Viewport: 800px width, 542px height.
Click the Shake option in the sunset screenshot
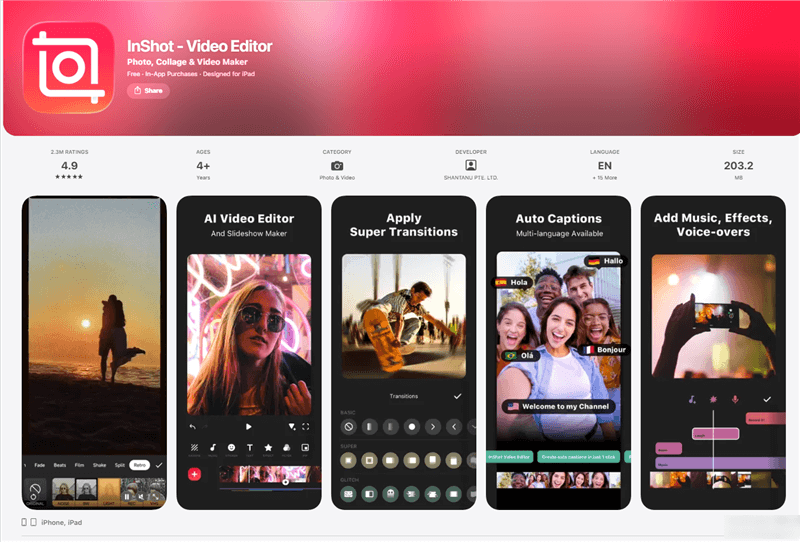click(x=99, y=465)
